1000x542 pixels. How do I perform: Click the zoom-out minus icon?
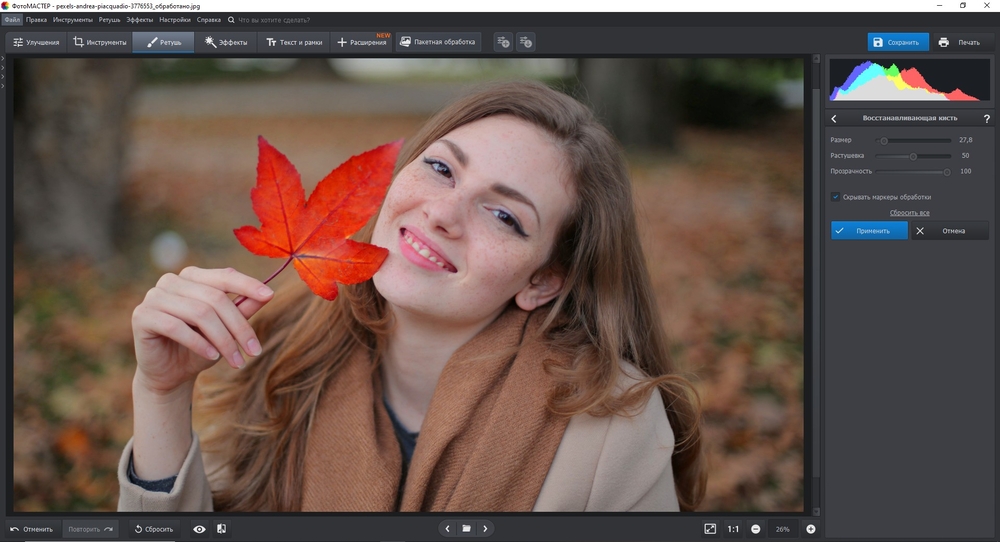(x=756, y=529)
